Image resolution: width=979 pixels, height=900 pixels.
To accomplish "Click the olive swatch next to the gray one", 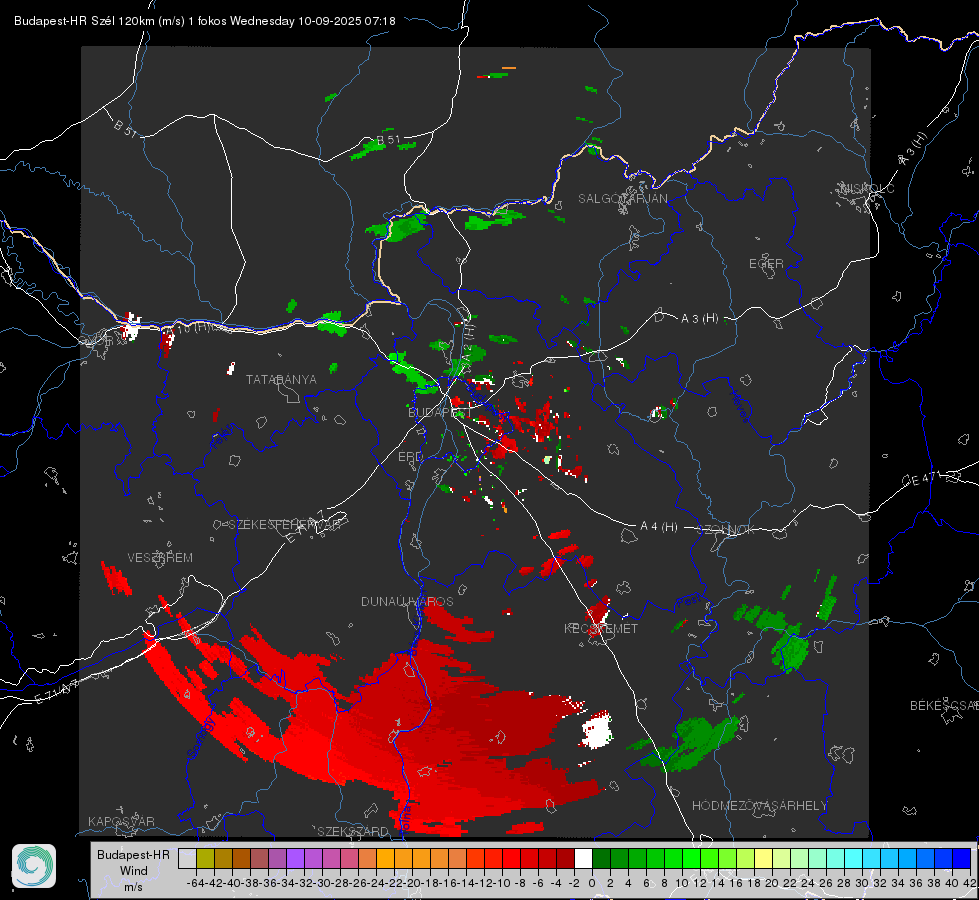I will (205, 858).
